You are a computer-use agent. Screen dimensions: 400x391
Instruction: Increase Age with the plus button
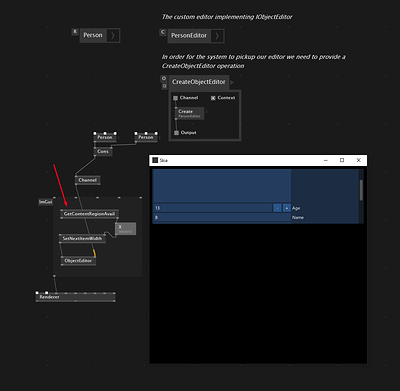(x=287, y=208)
